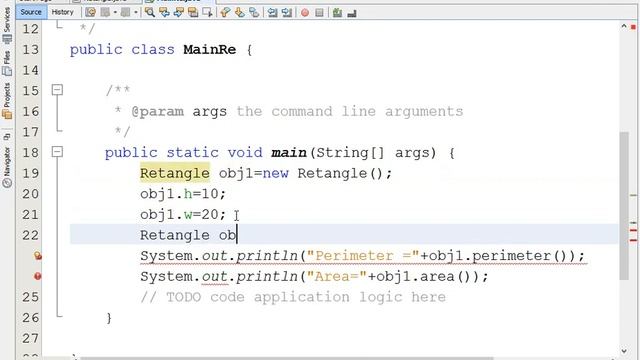Click the error hint lightbulb on Perimeter line

[x=38, y=256]
